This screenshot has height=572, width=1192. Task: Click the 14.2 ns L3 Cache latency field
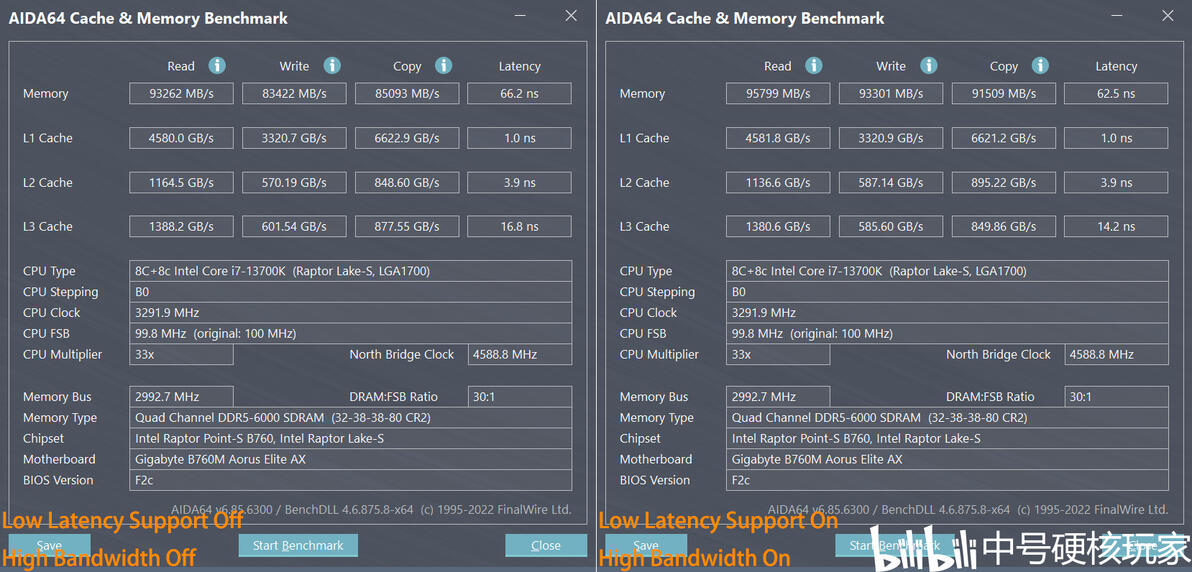pyautogui.click(x=1116, y=227)
